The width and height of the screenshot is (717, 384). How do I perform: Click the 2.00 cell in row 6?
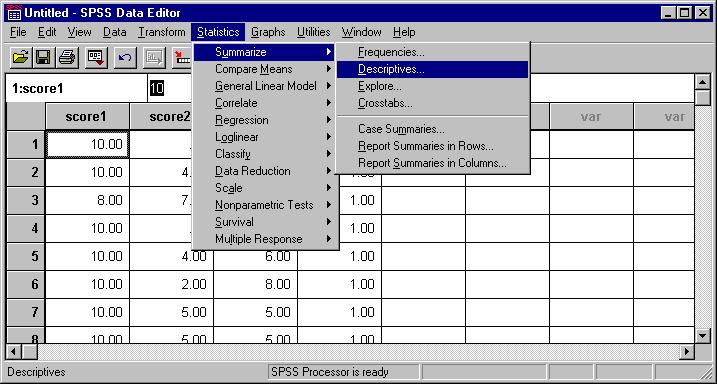tap(171, 284)
